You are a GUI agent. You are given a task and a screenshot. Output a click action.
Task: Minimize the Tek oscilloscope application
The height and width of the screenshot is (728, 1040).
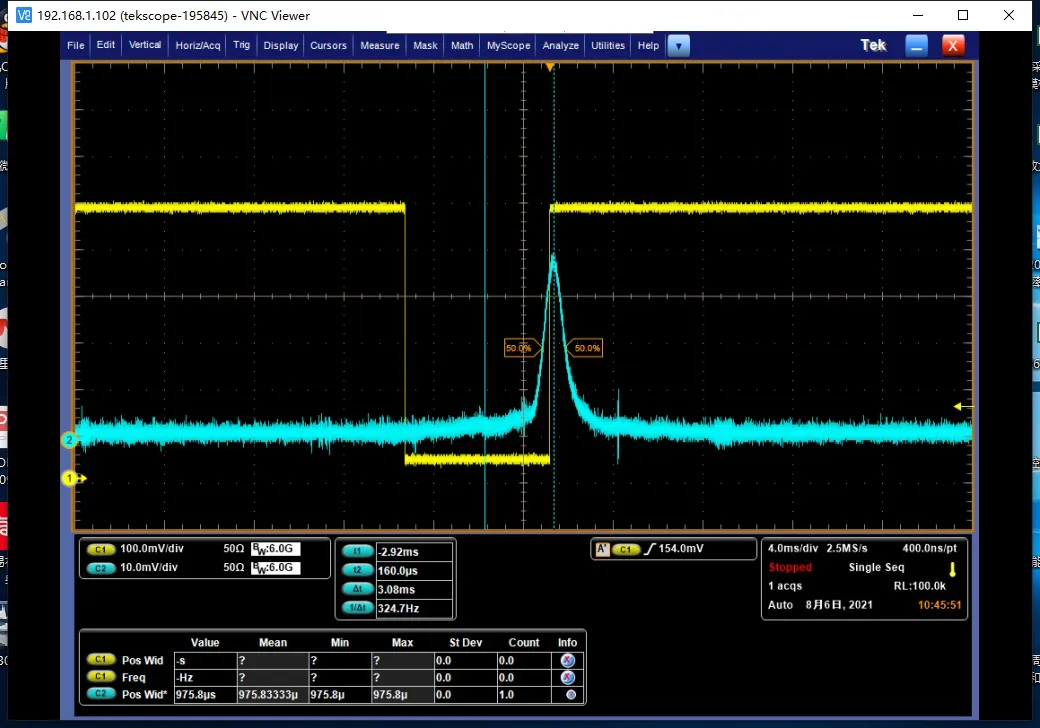click(917, 45)
